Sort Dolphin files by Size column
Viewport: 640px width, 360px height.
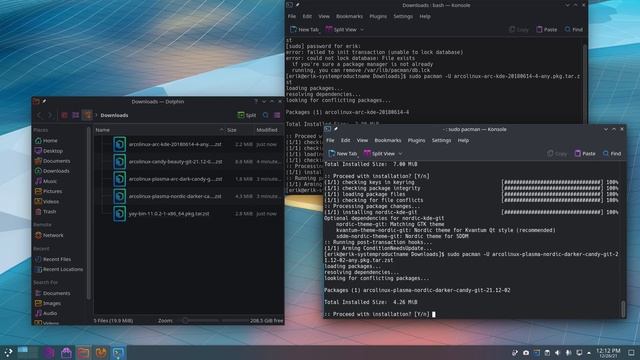239,130
